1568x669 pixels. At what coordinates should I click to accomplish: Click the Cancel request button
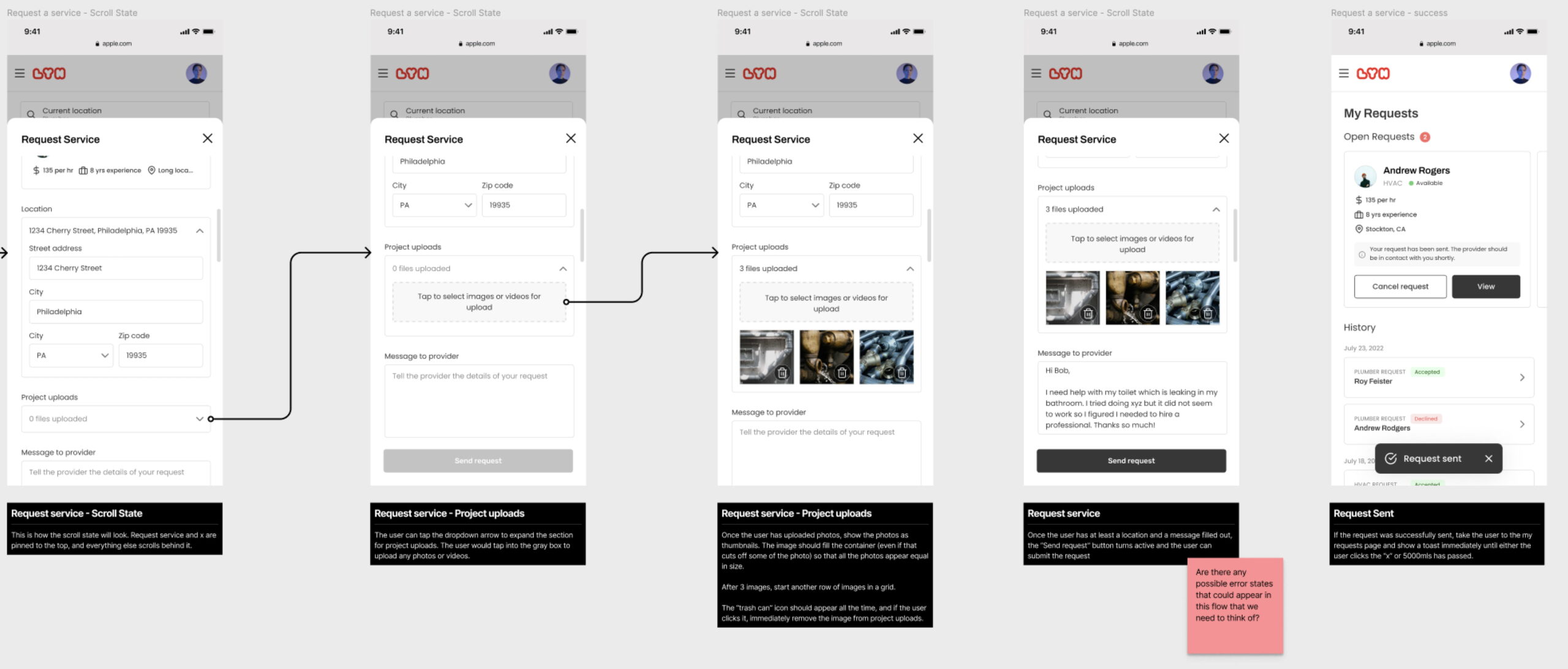point(1400,286)
